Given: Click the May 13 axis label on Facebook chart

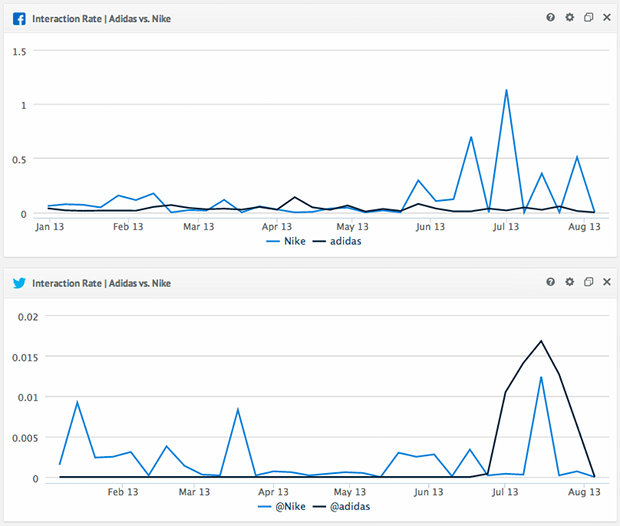Looking at the screenshot, I should pos(352,227).
